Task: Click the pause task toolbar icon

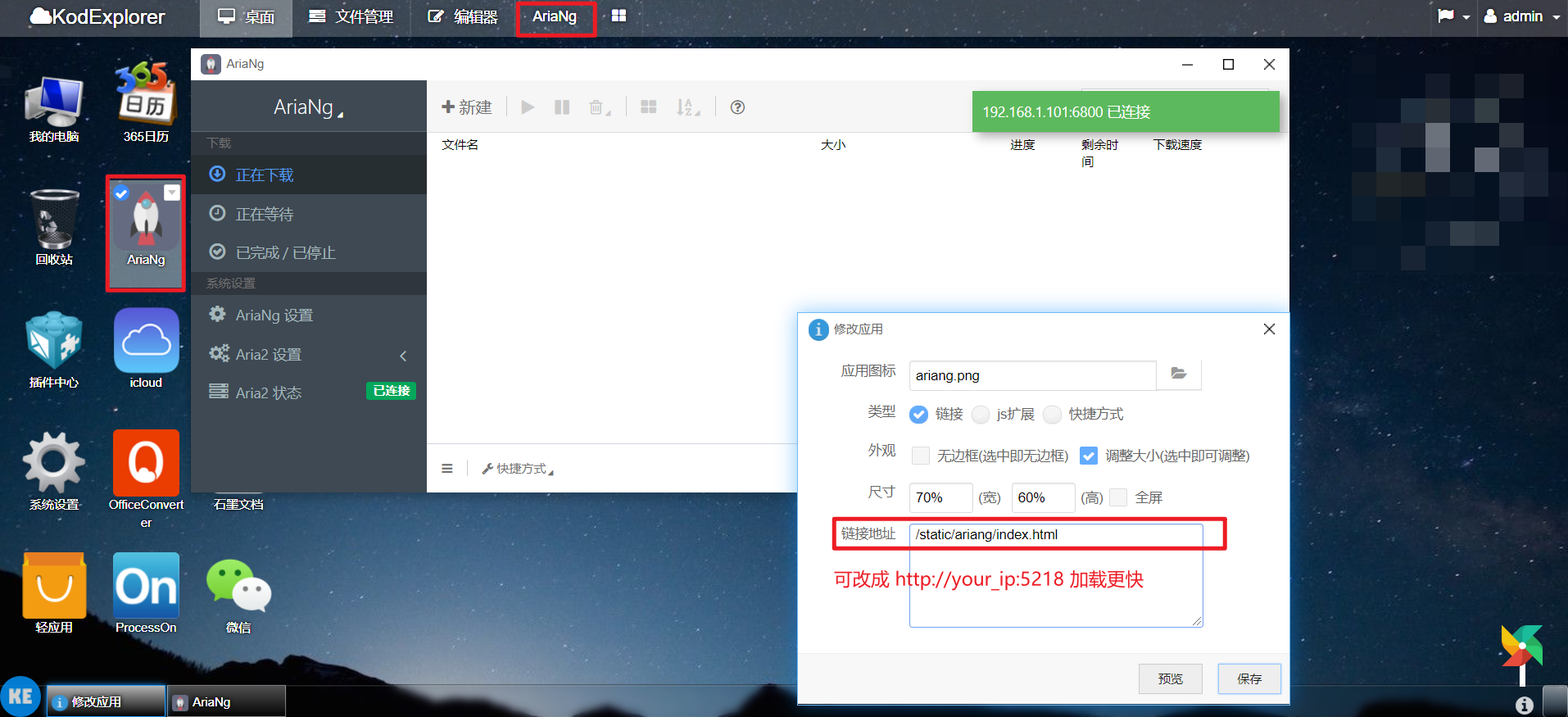Action: [x=562, y=107]
